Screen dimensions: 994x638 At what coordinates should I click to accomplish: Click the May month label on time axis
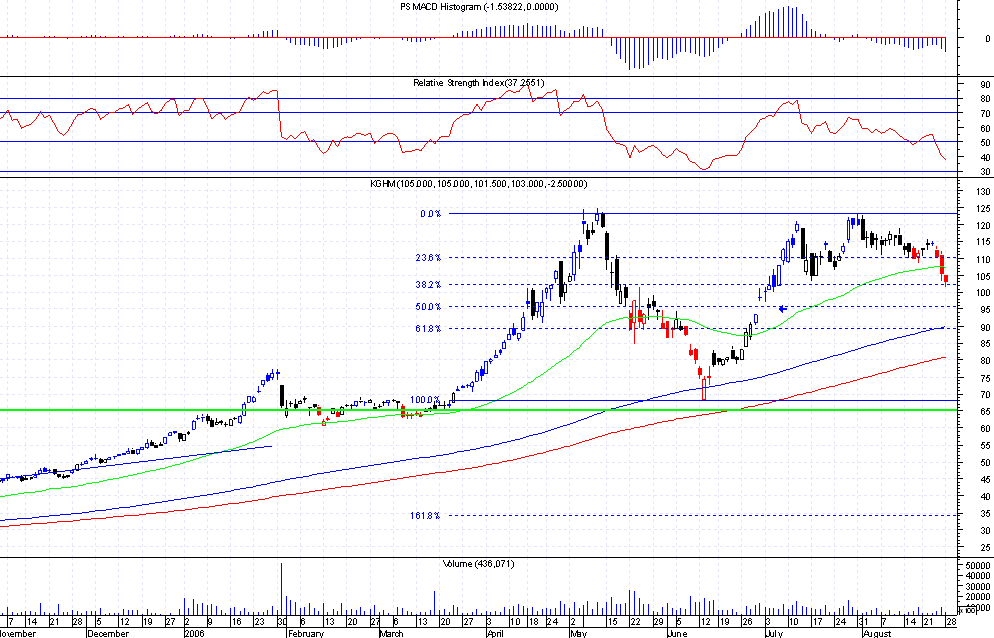[x=578, y=633]
